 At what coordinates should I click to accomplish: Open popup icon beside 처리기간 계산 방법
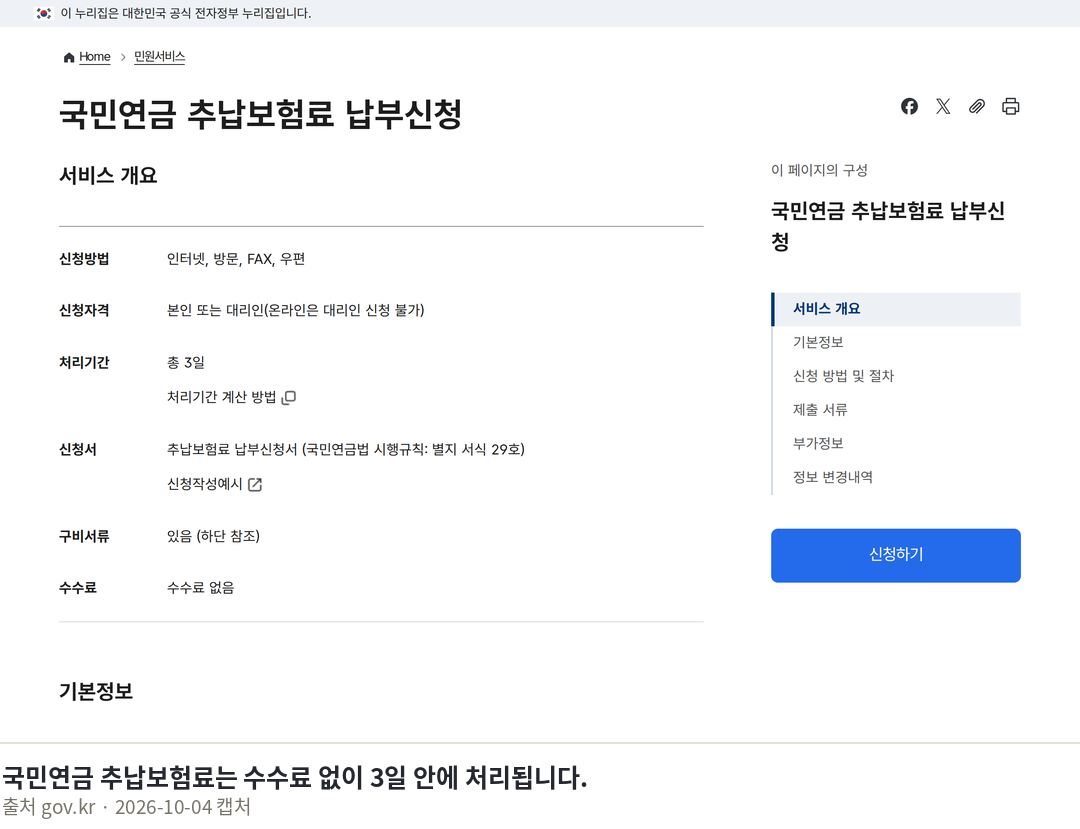(x=289, y=397)
